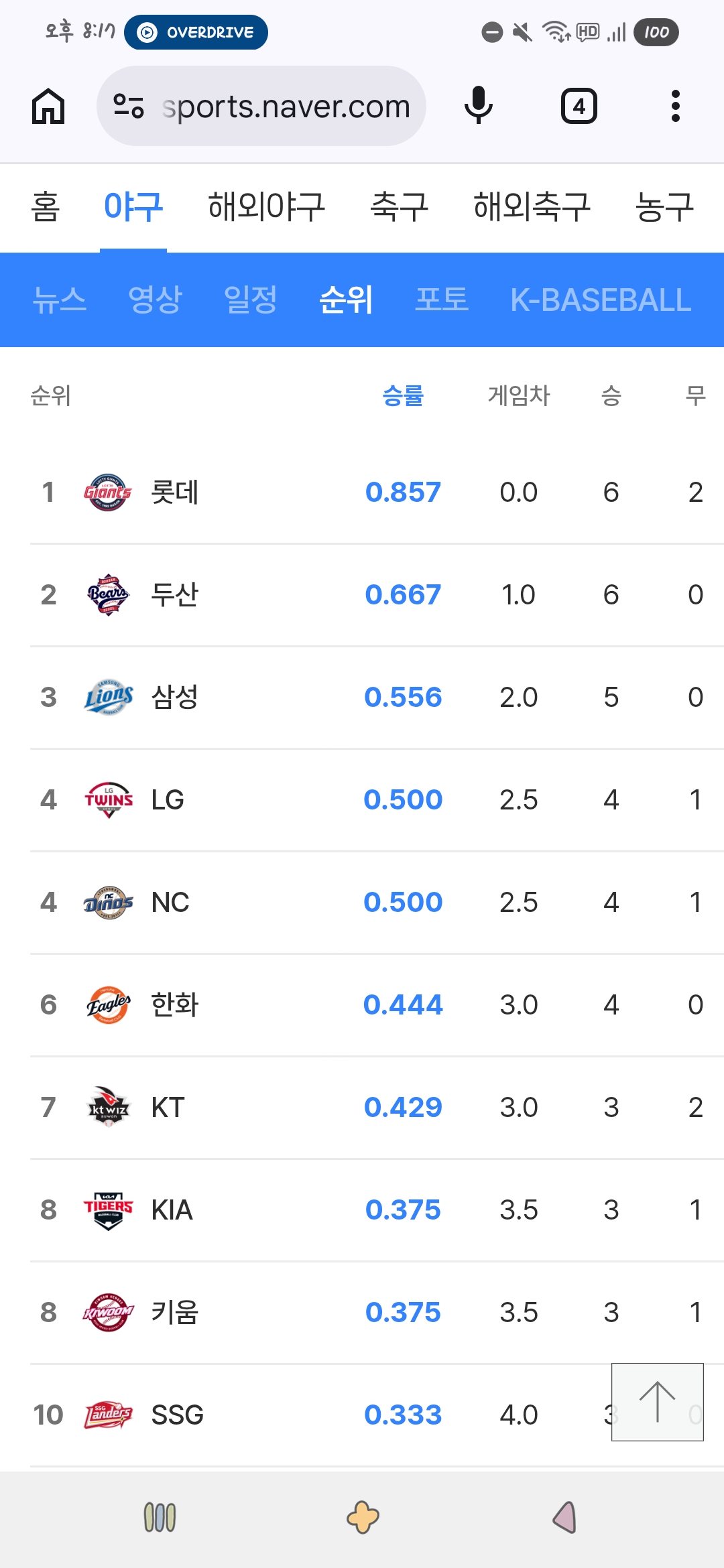
Task: Tap the voice search microphone
Action: tap(479, 106)
